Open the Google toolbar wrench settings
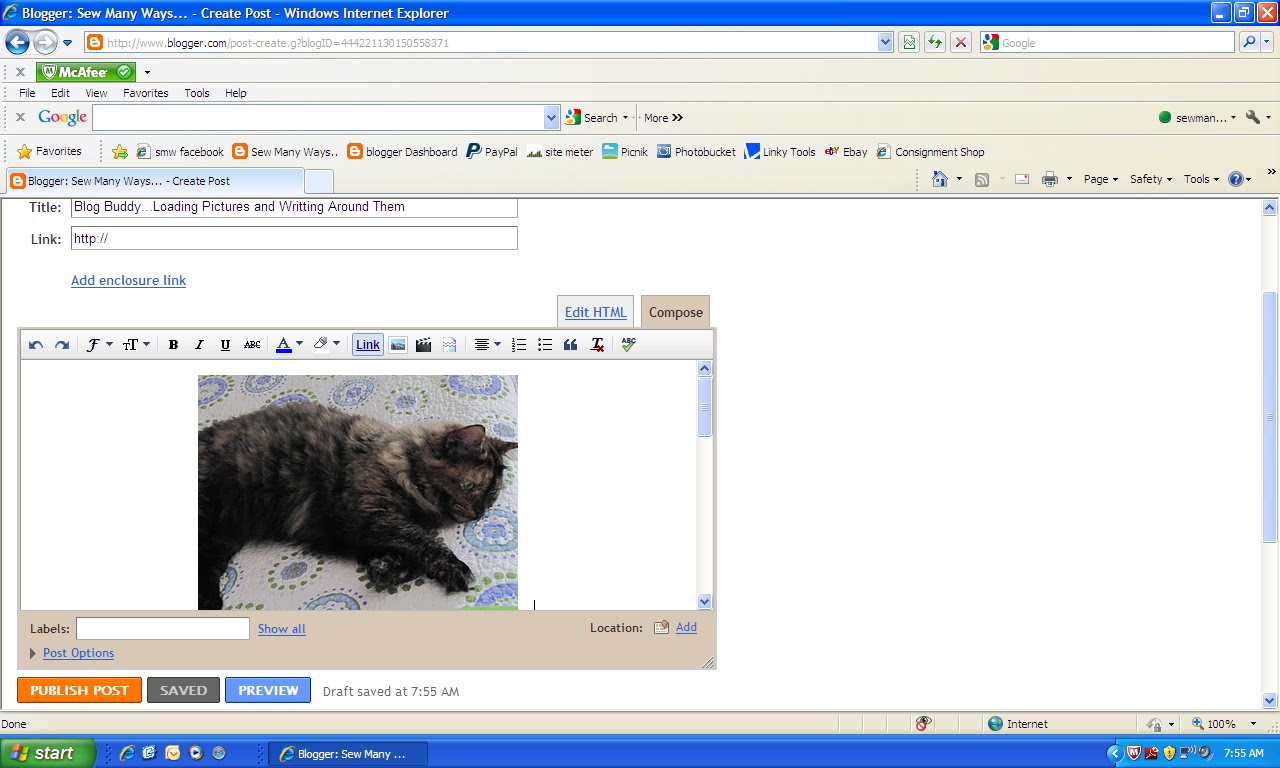The height and width of the screenshot is (768, 1280). tap(1258, 117)
